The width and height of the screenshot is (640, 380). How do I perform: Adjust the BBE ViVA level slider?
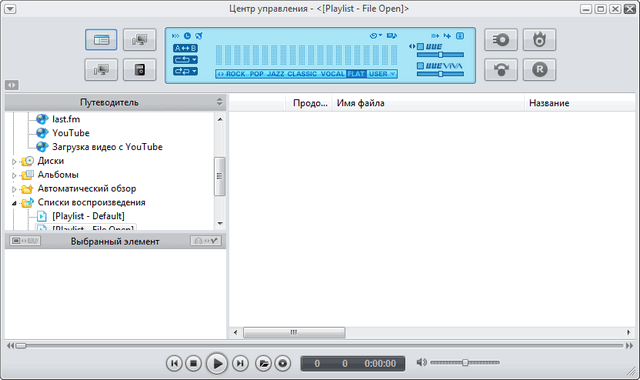440,74
